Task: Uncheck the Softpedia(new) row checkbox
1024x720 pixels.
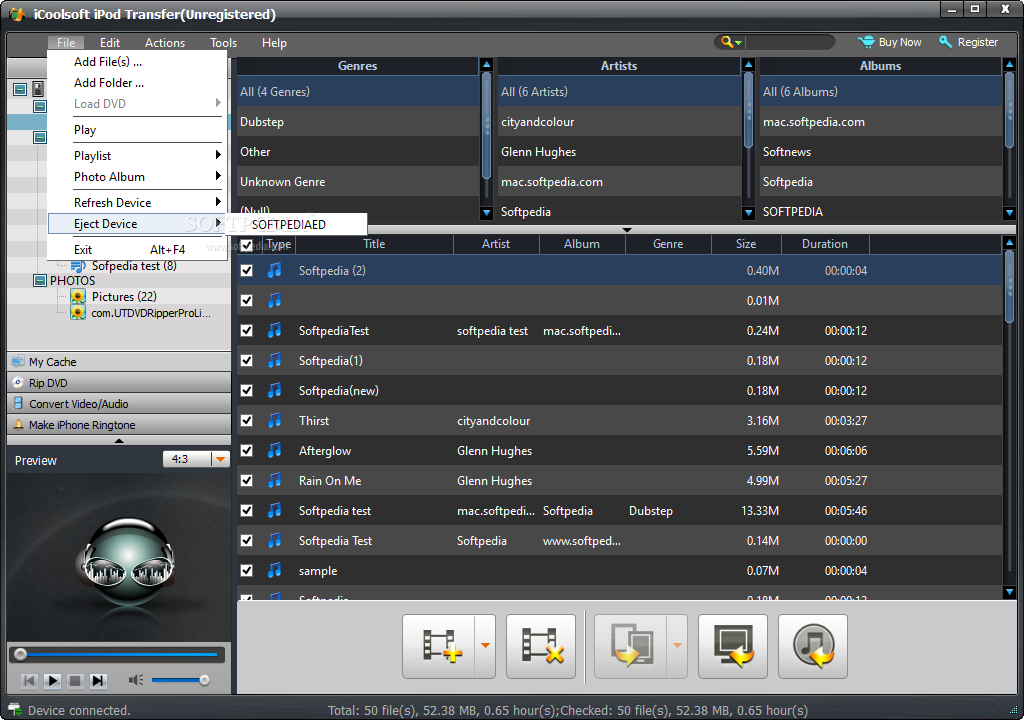Action: click(x=247, y=391)
